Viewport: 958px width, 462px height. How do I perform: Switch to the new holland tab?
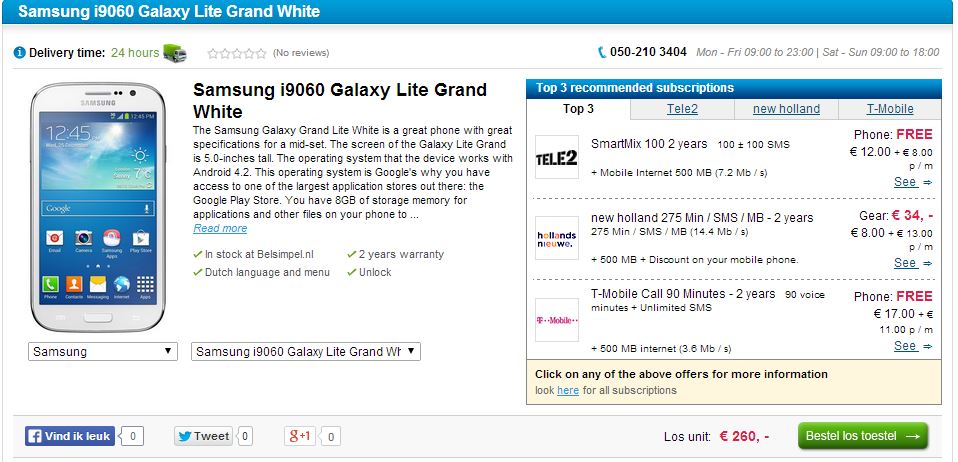(x=786, y=109)
